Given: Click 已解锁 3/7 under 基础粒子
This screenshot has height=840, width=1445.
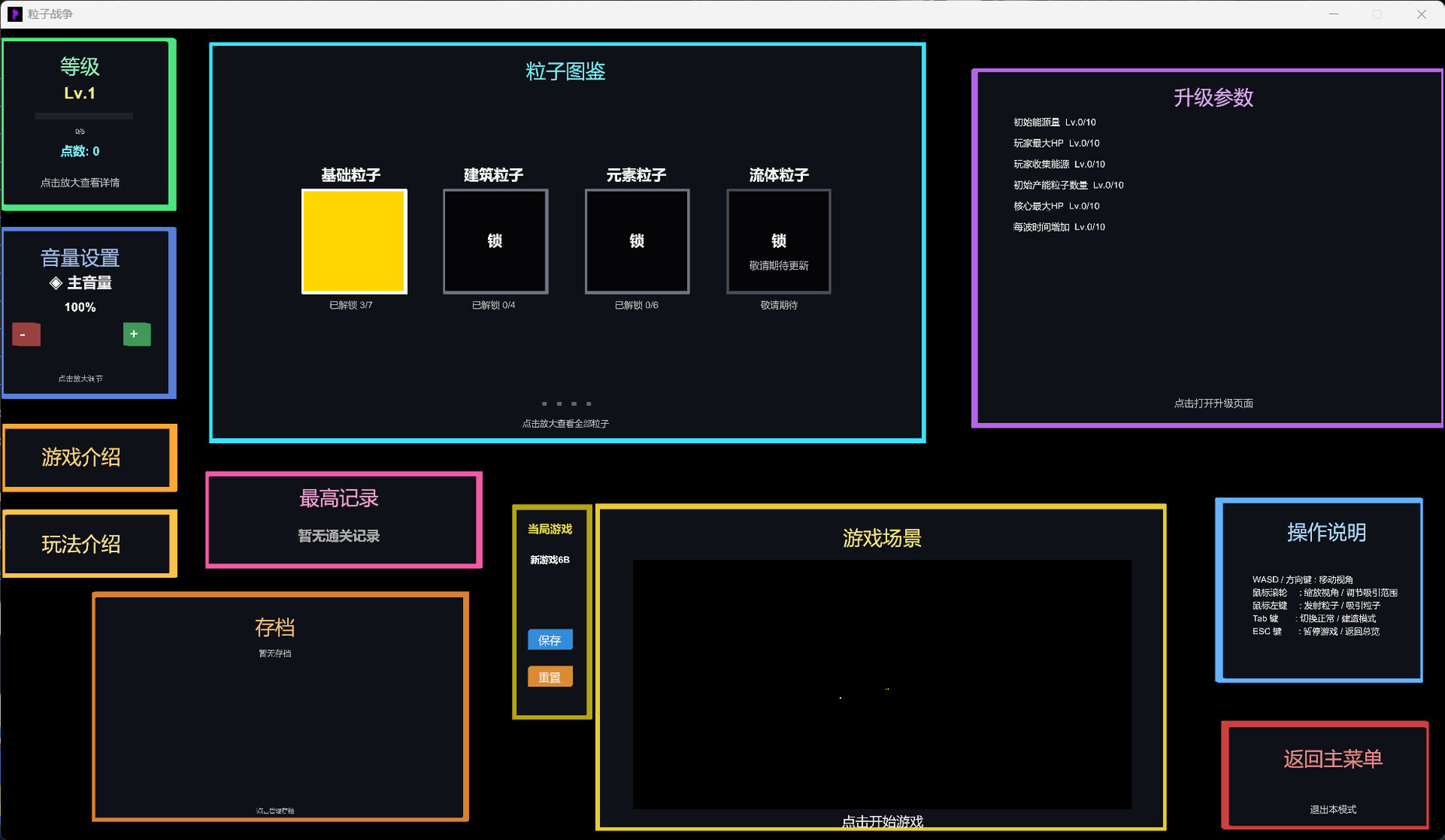Looking at the screenshot, I should click(x=351, y=305).
